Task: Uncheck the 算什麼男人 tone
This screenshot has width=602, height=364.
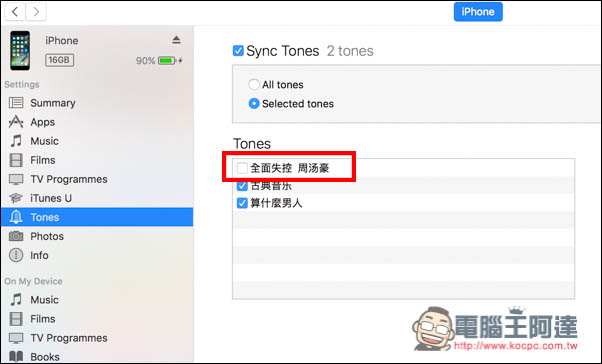Action: [242, 203]
